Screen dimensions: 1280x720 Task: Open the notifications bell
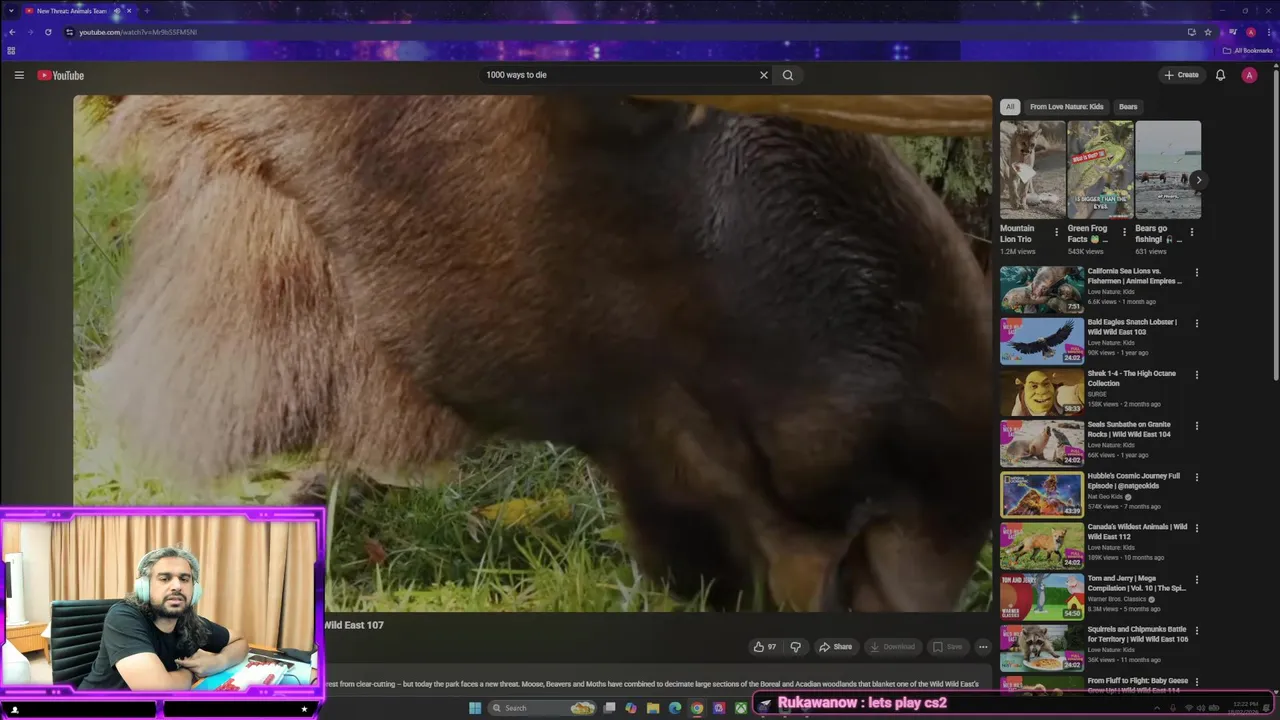click(1220, 75)
